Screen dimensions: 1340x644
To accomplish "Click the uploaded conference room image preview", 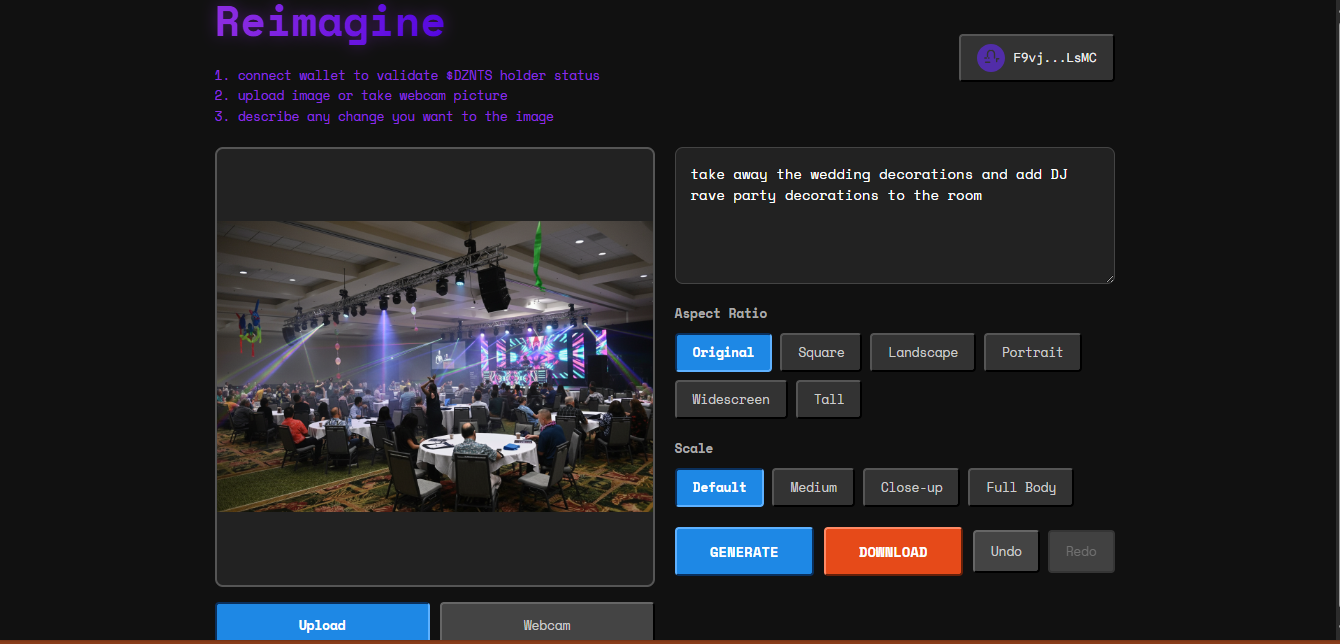I will 435,366.
